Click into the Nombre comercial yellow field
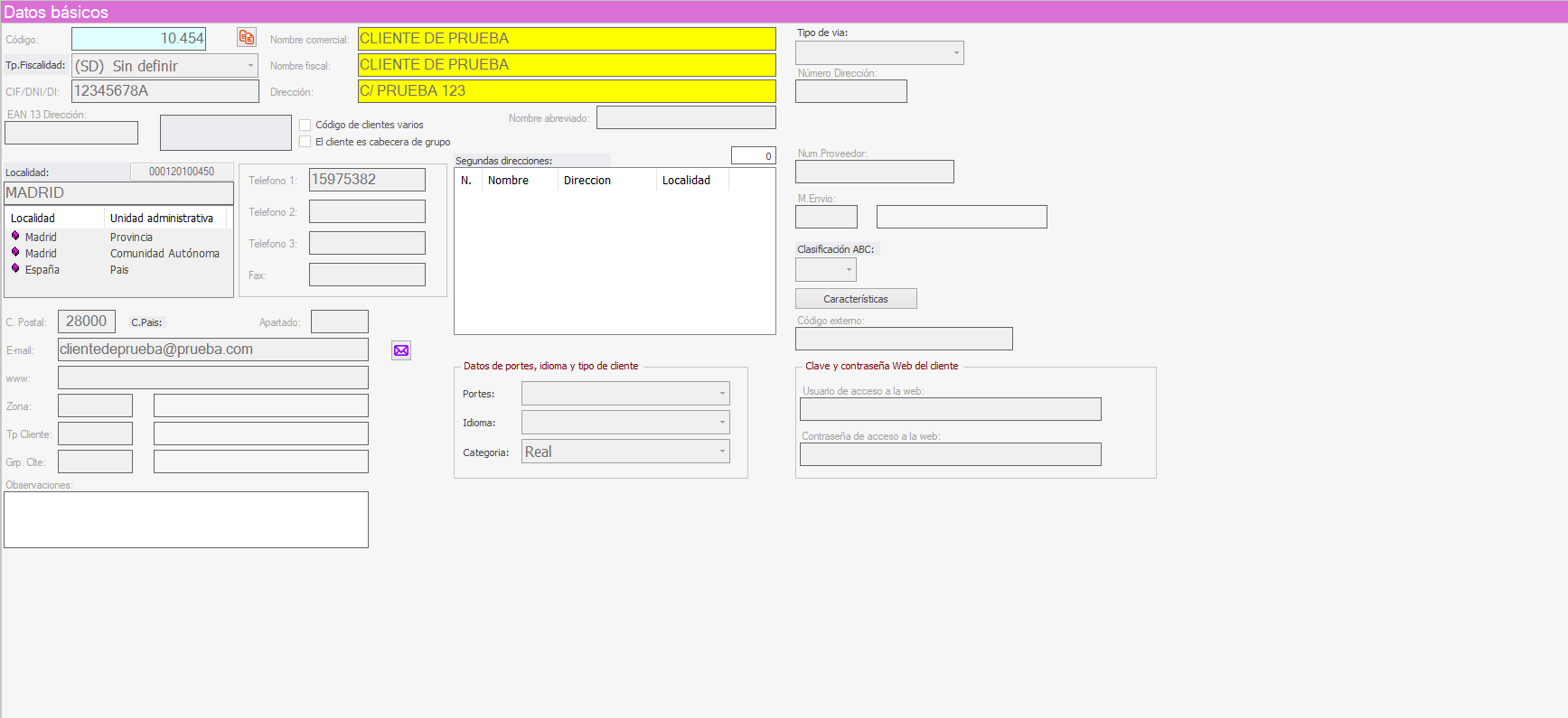The height and width of the screenshot is (718, 1568). pos(566,39)
